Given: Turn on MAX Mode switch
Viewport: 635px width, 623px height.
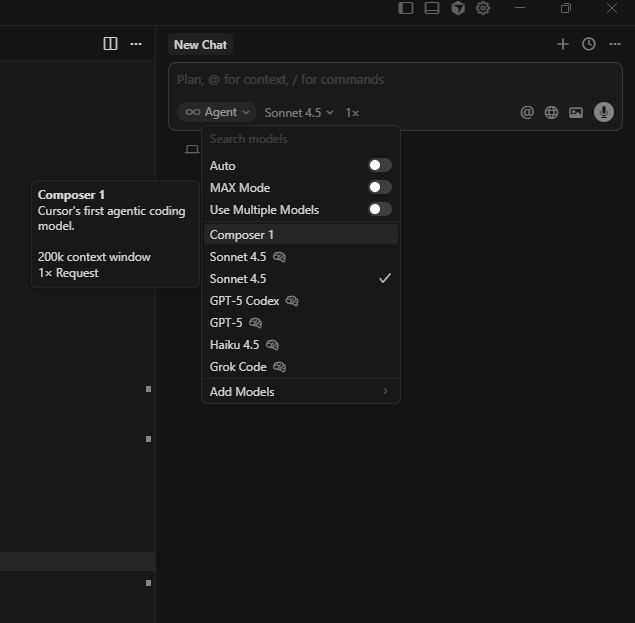Looking at the screenshot, I should pos(380,187).
